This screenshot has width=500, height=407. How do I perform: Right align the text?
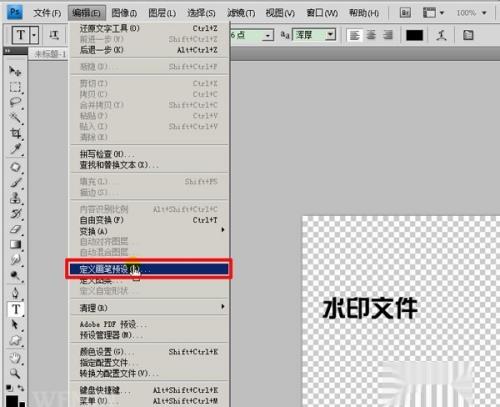tap(388, 35)
